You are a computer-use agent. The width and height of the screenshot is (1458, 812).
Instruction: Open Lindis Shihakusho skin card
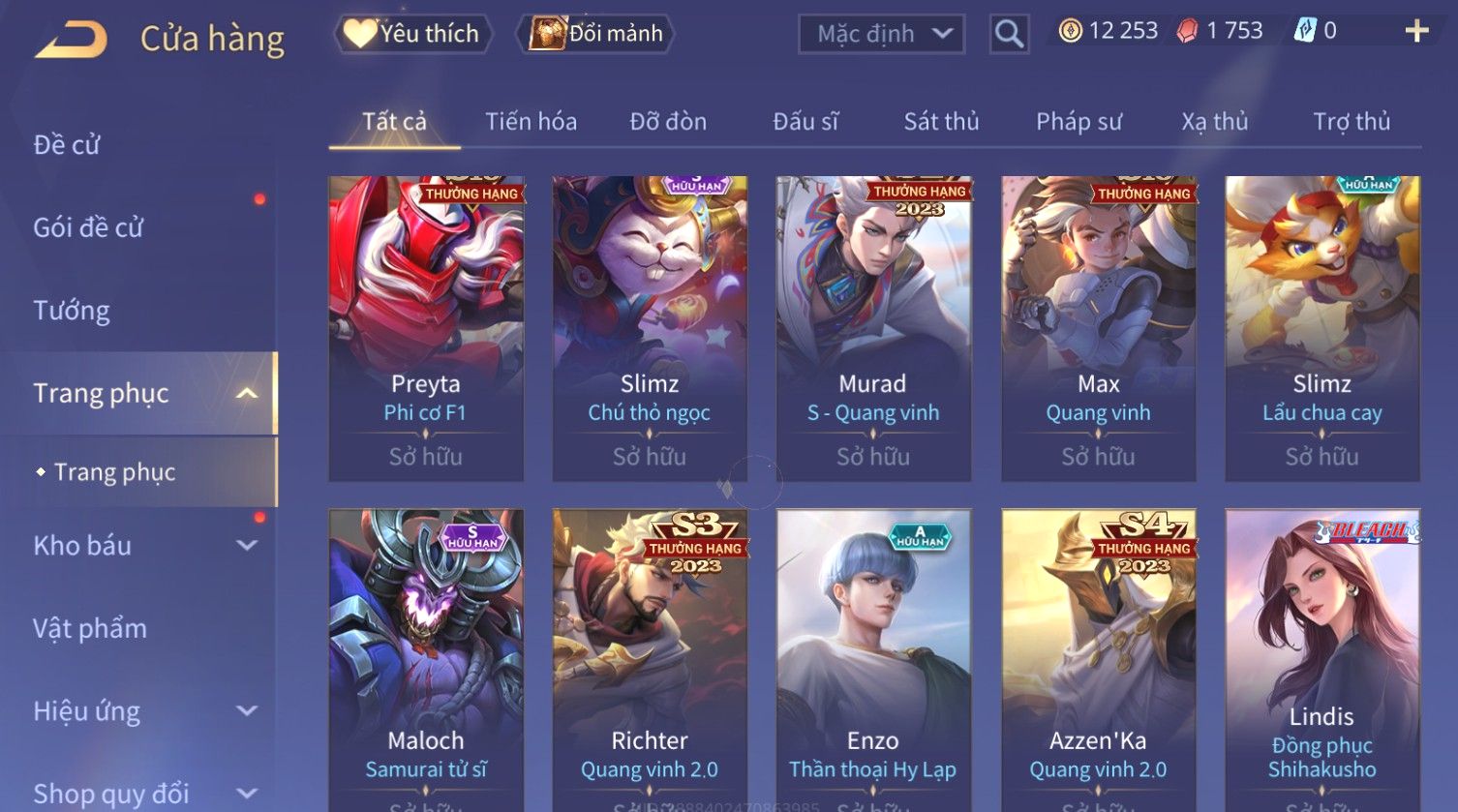point(1322,660)
